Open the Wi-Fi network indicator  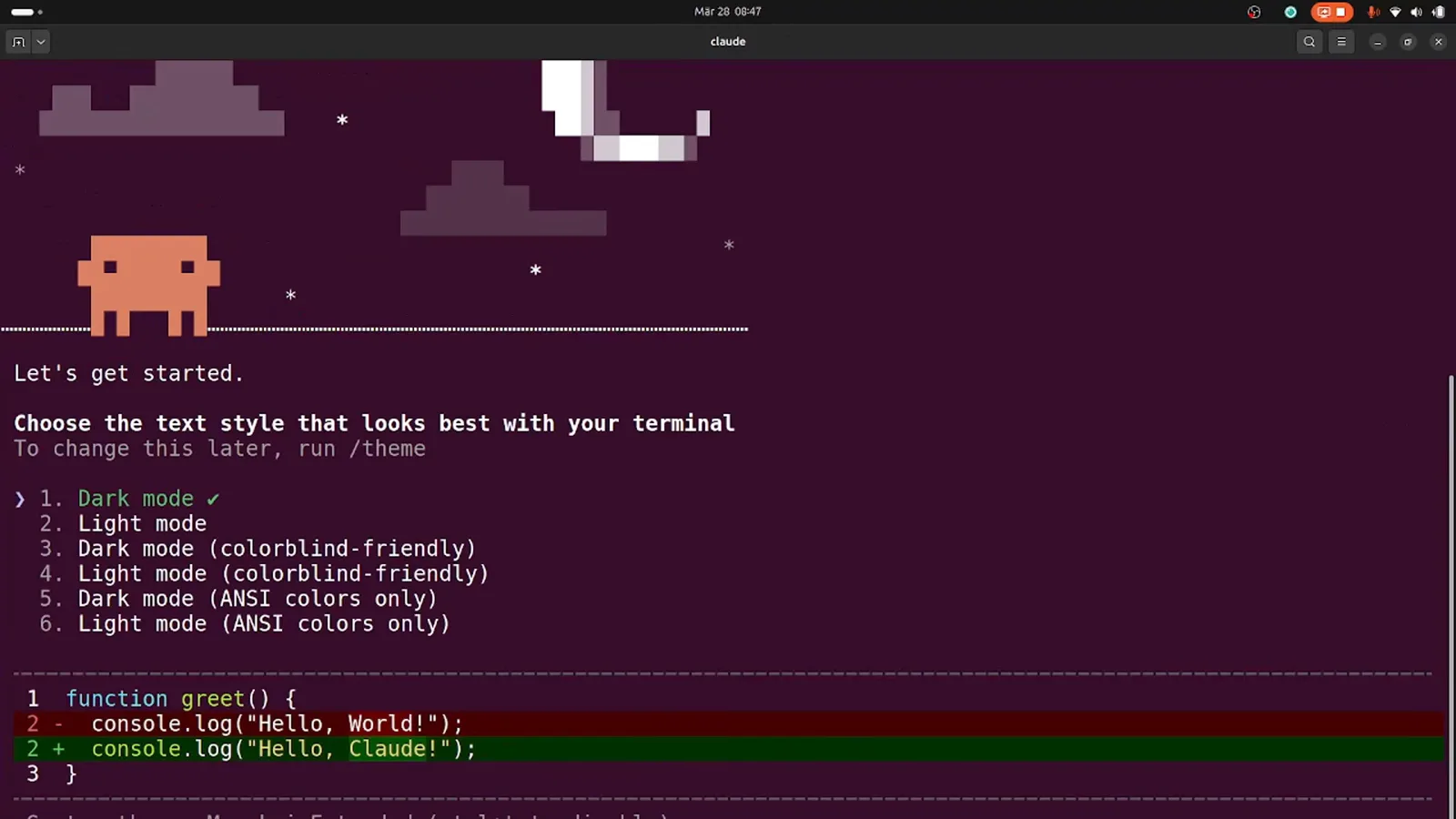tap(1395, 12)
